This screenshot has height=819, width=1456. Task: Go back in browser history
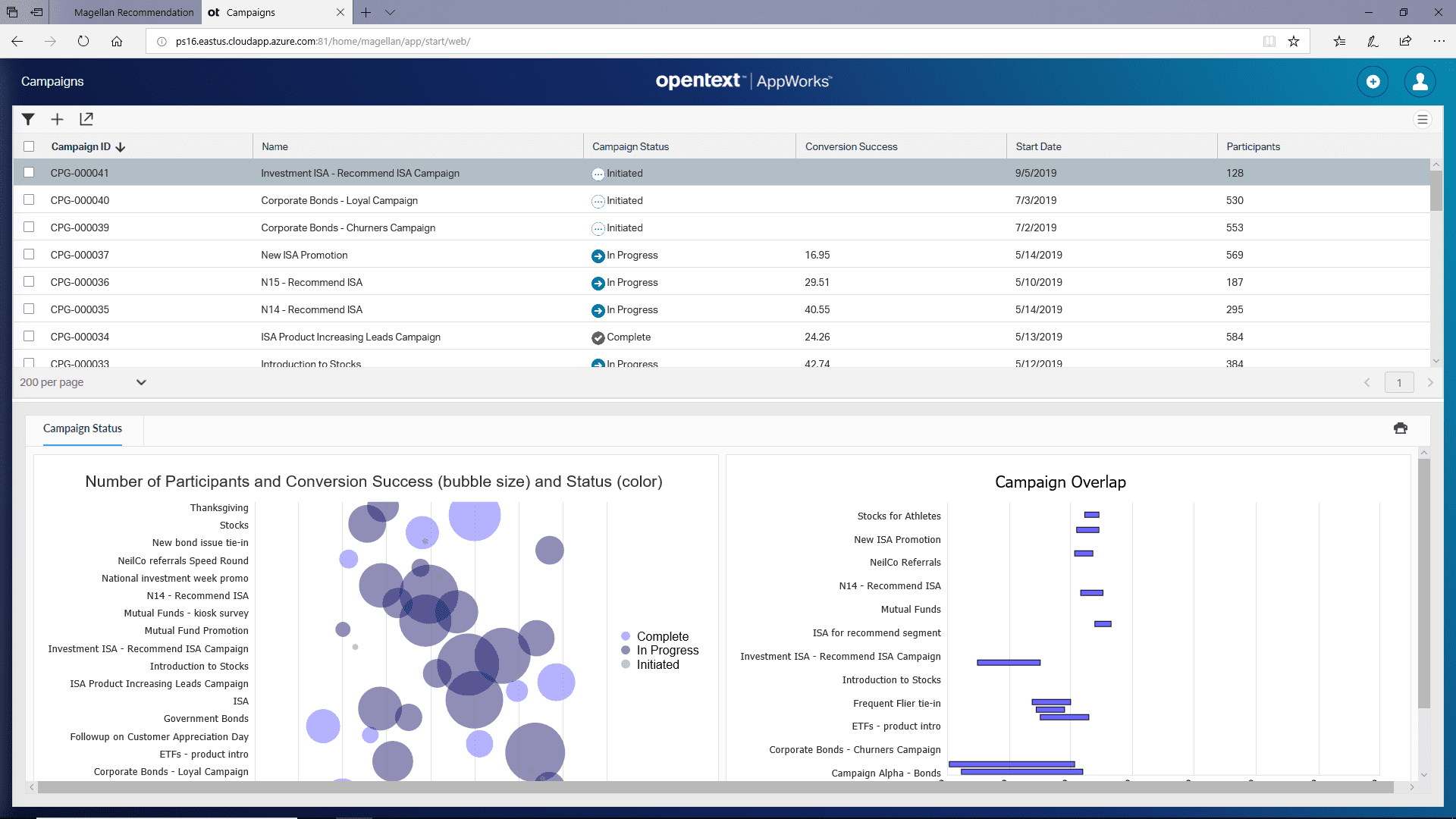point(17,42)
